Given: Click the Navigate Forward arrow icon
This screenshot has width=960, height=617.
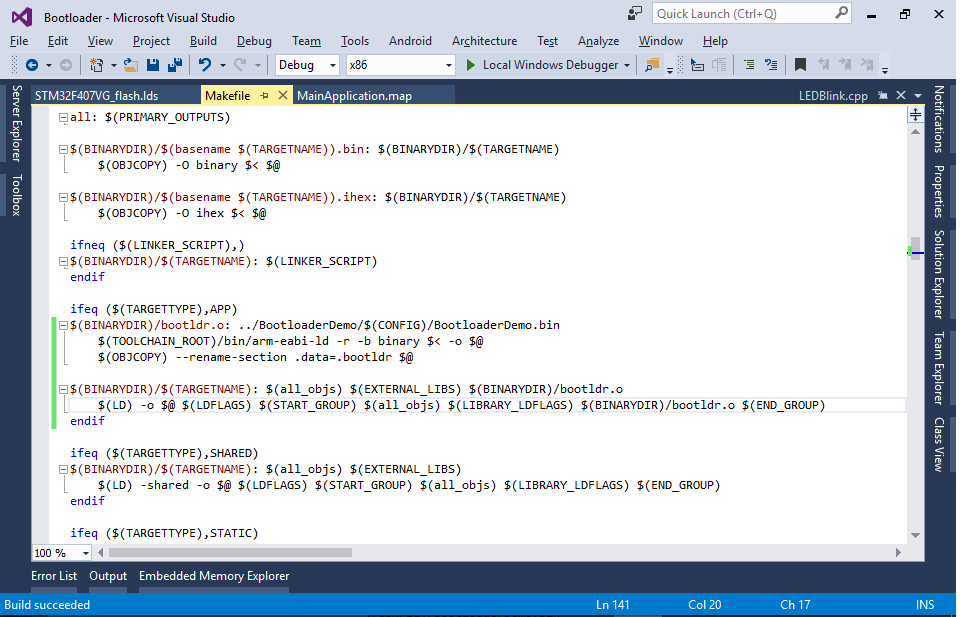Looking at the screenshot, I should [66, 65].
